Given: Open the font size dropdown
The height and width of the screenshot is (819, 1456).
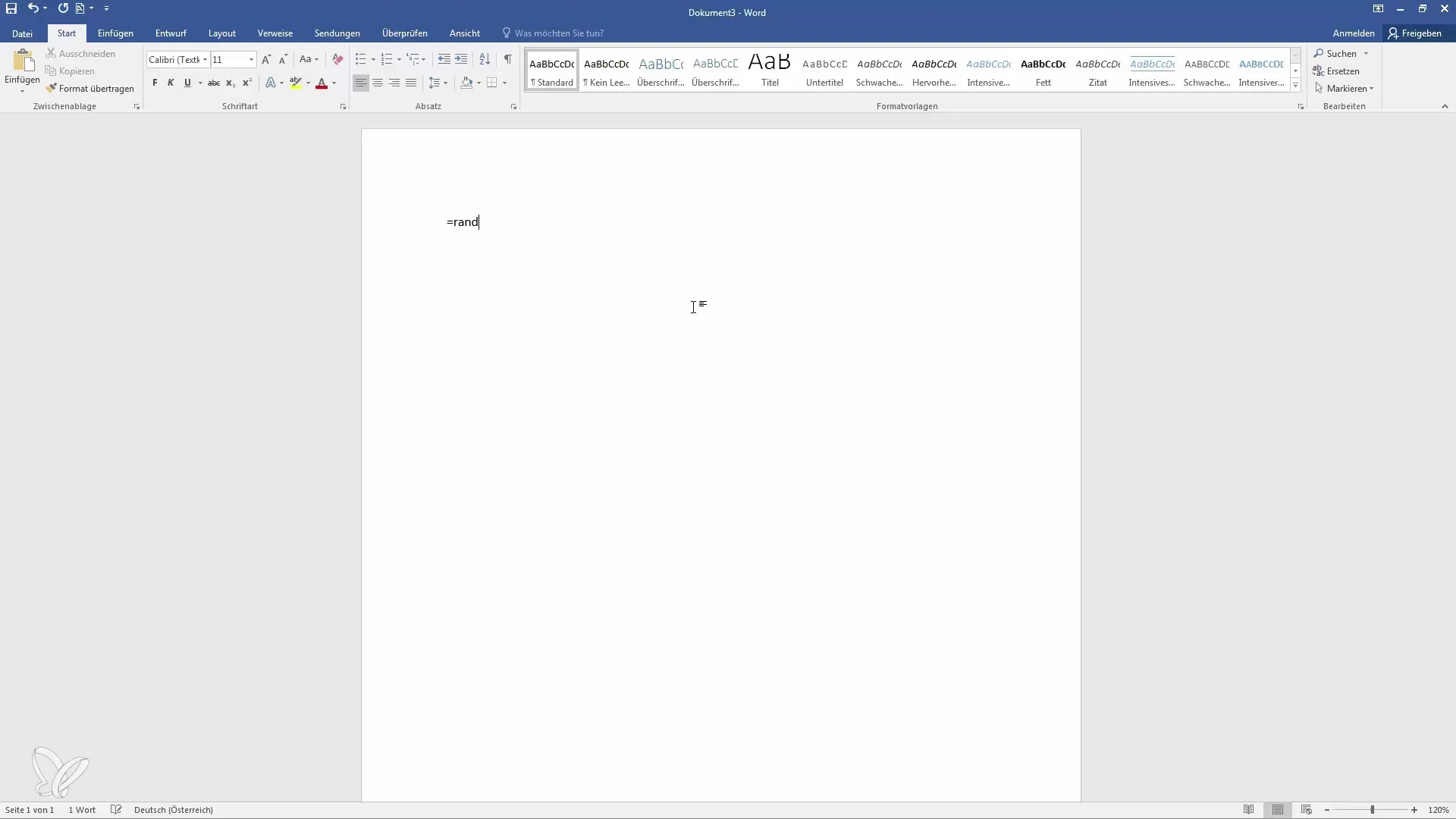Looking at the screenshot, I should point(251,59).
